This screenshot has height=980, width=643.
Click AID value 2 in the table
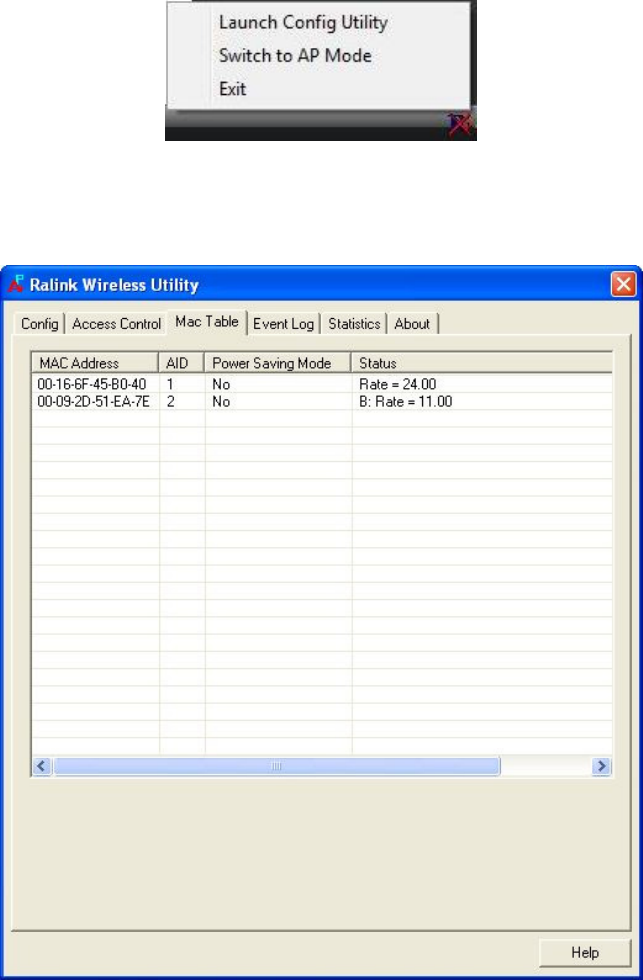[x=171, y=402]
